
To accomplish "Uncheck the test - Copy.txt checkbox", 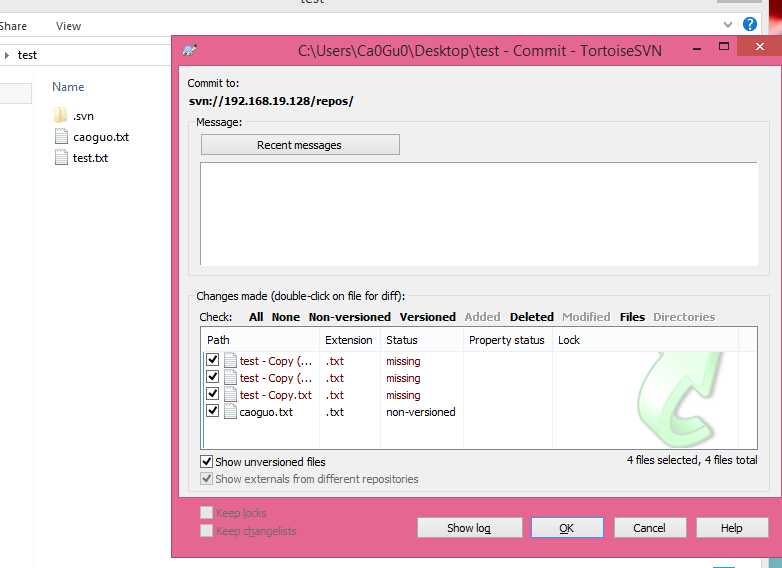I will [212, 393].
